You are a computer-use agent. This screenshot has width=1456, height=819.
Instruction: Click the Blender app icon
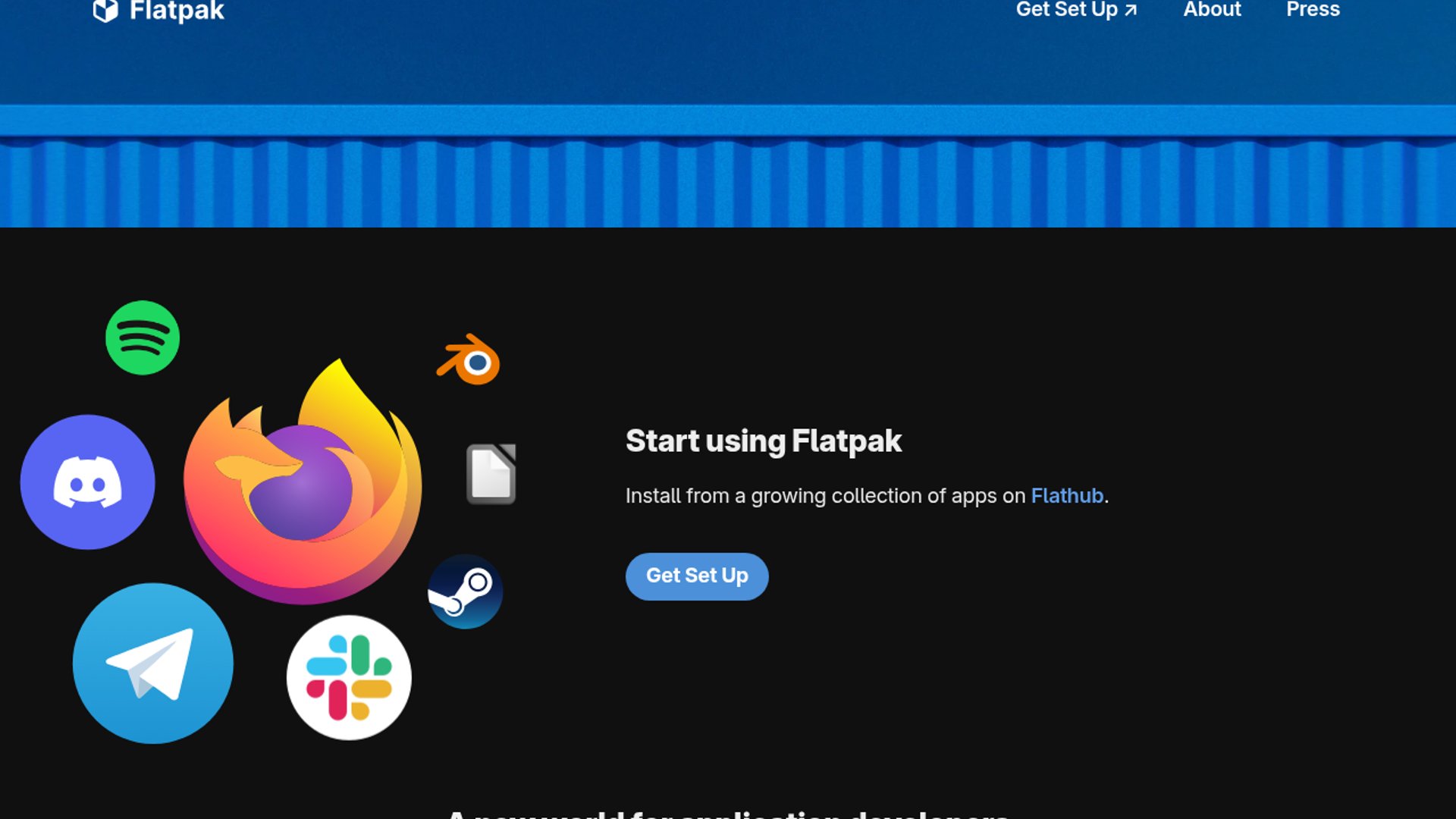(x=469, y=359)
